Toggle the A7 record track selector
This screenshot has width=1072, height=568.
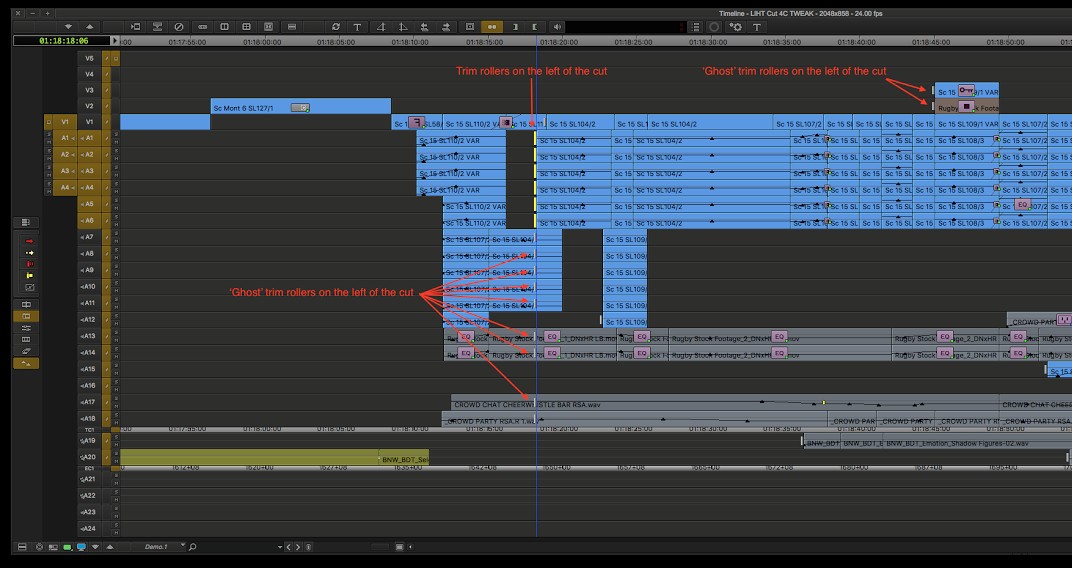89,237
